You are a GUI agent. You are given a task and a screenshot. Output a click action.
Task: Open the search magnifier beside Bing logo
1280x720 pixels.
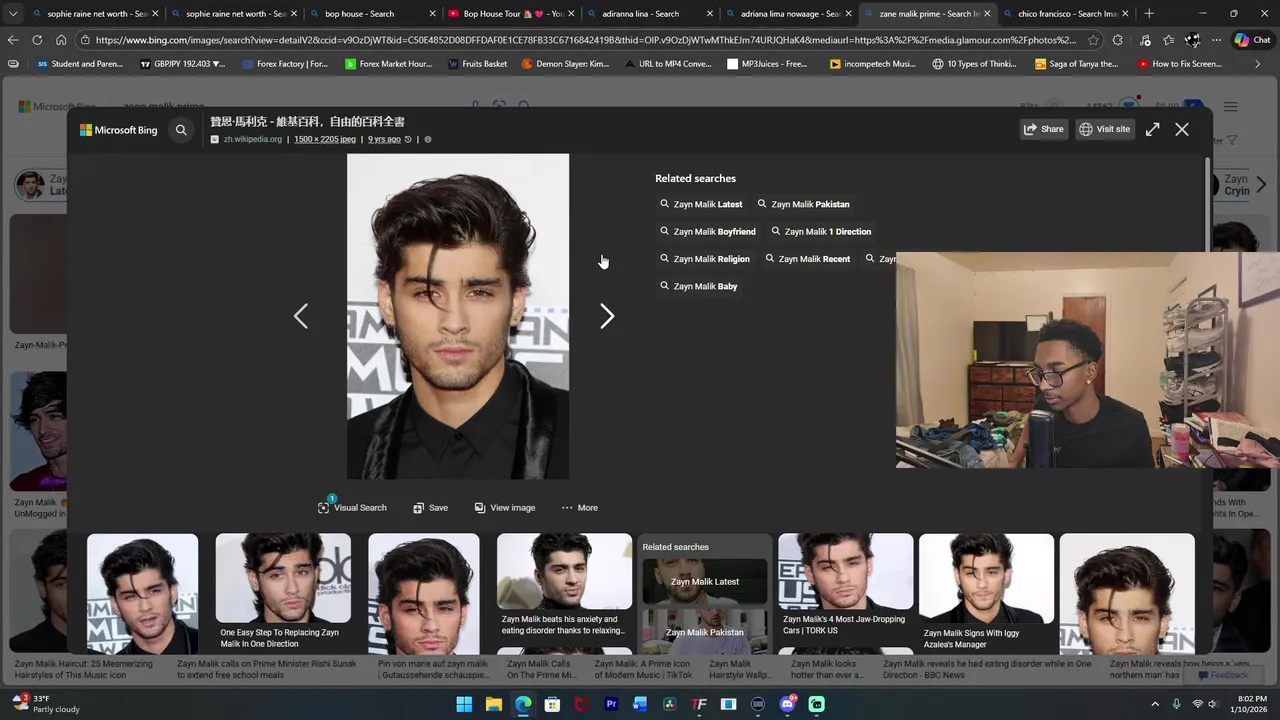[x=181, y=130]
